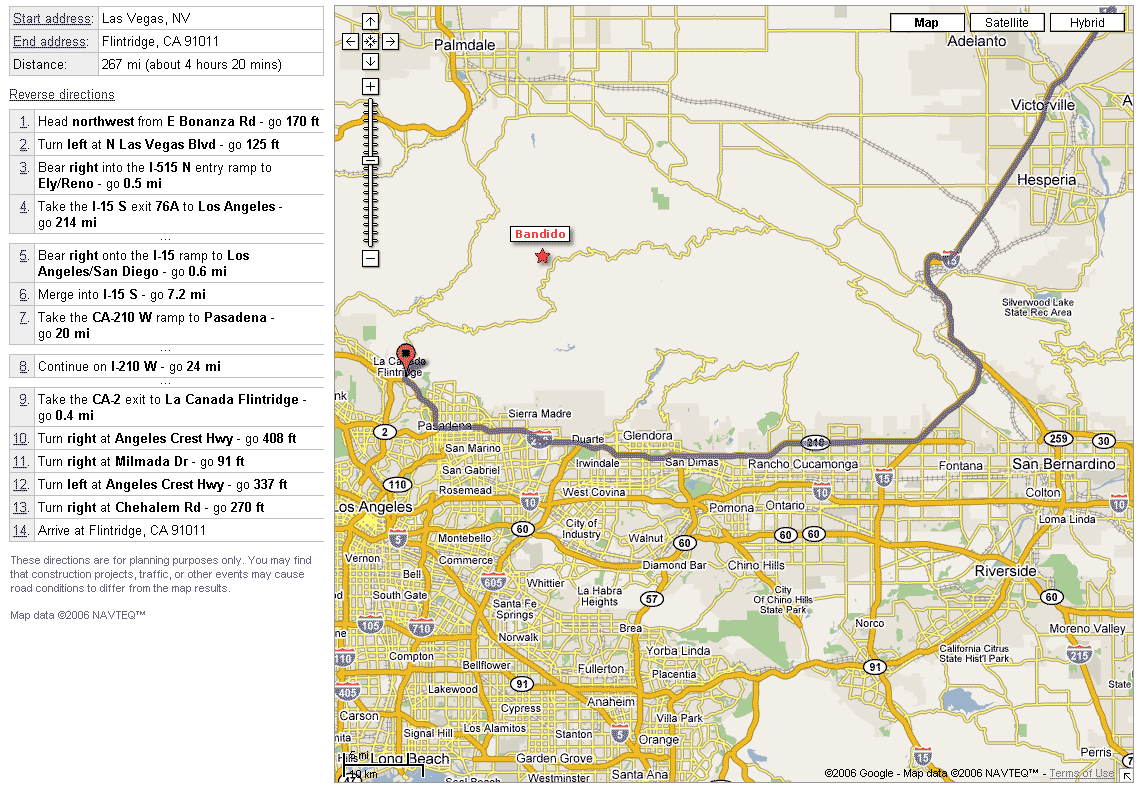Image resolution: width=1141 pixels, height=788 pixels.
Task: Pan the map left with the arrow
Action: point(350,41)
